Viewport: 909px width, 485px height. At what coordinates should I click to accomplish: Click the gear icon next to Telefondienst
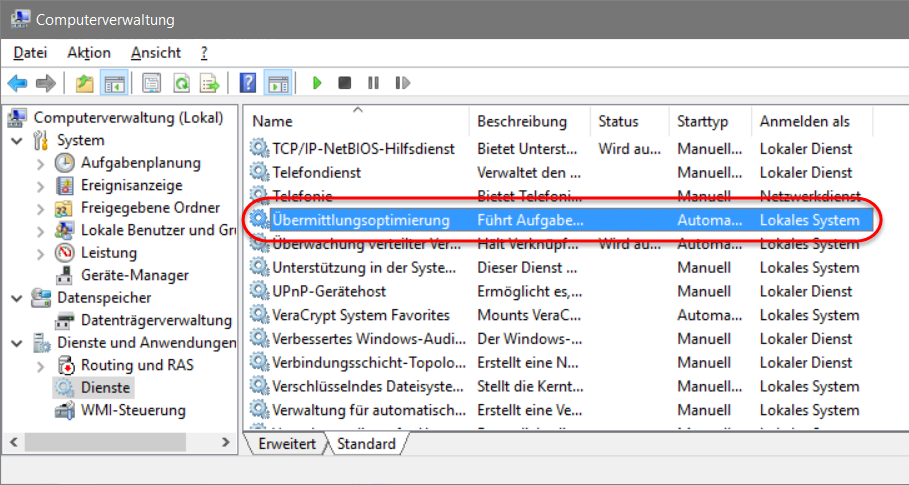point(259,172)
